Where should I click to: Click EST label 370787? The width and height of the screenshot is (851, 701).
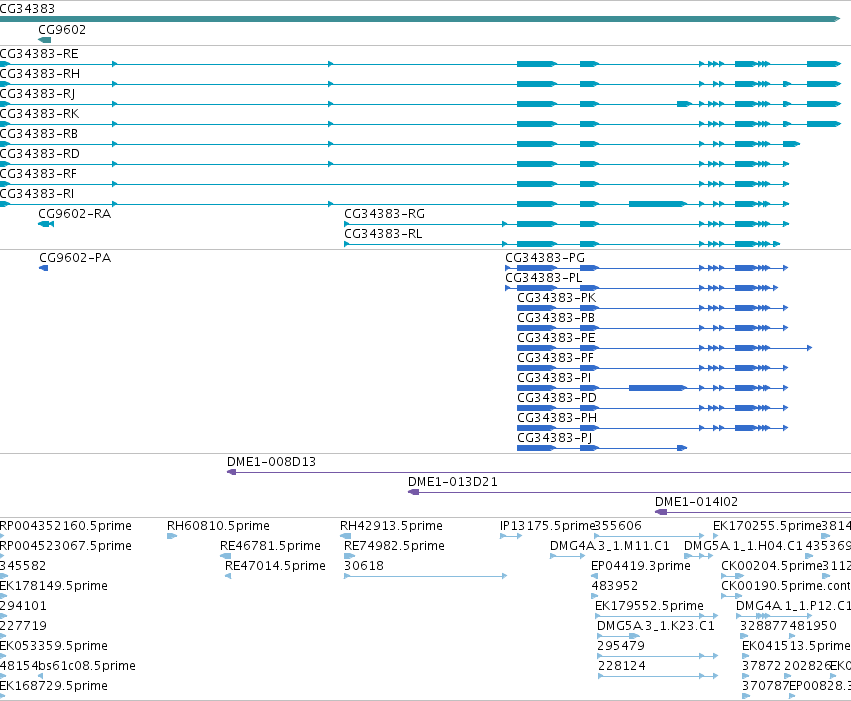pyautogui.click(x=765, y=687)
